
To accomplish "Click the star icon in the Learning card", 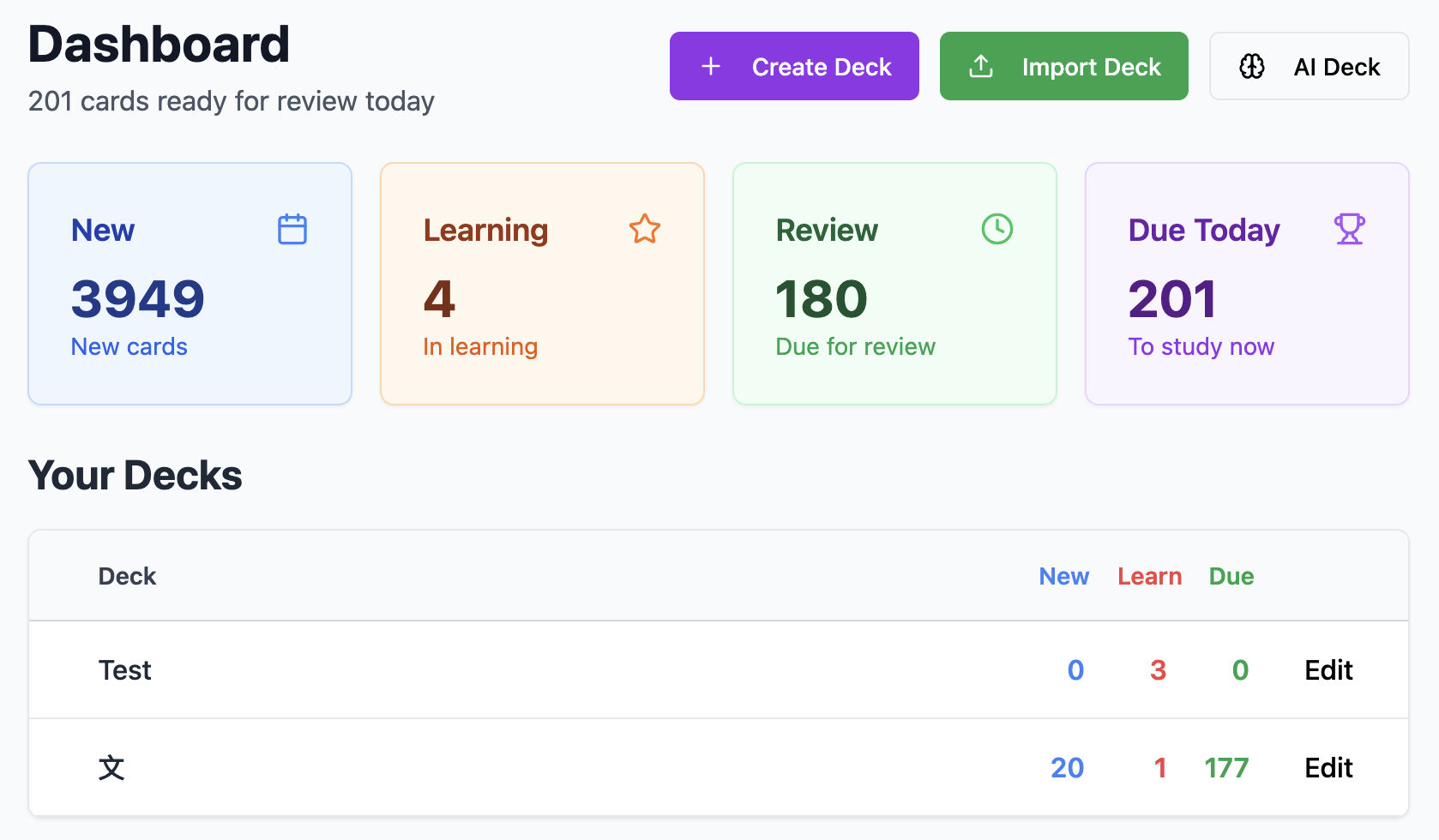I will pyautogui.click(x=644, y=229).
